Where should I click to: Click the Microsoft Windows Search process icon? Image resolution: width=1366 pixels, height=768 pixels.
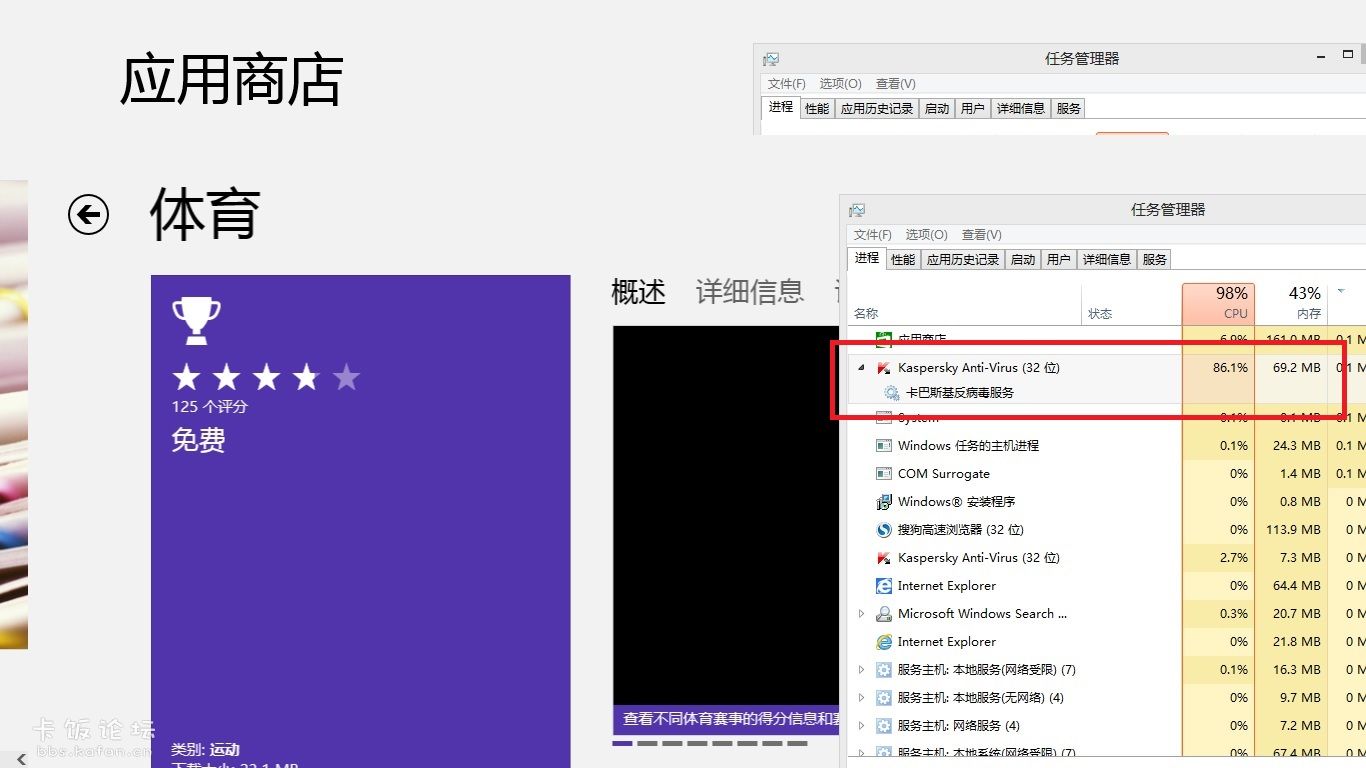click(883, 614)
